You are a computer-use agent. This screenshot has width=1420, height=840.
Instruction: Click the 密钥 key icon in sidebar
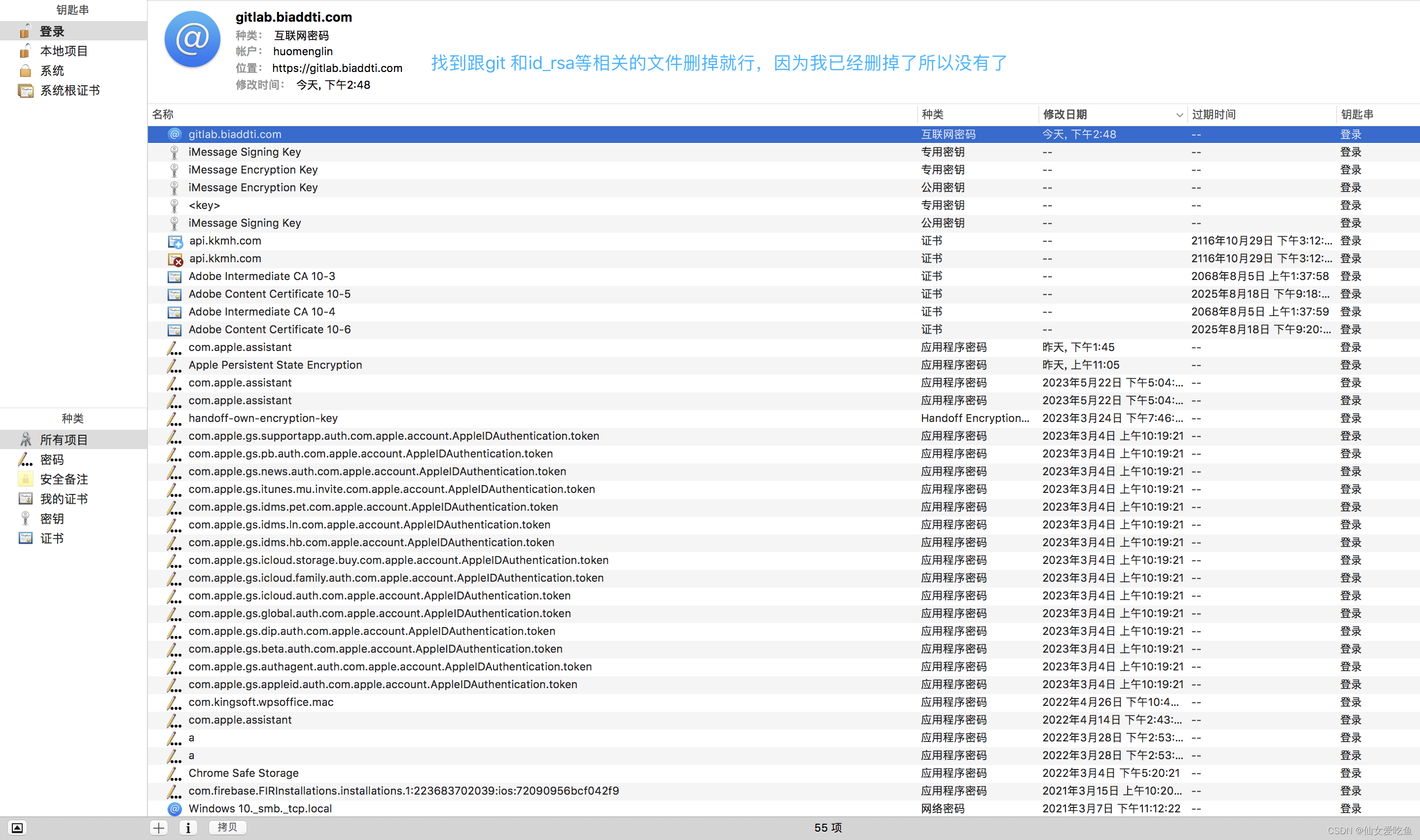26,519
